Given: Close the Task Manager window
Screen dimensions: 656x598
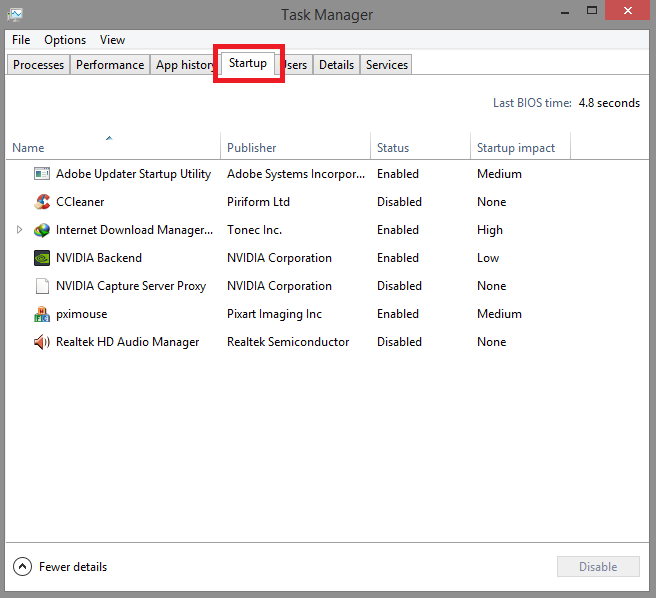Looking at the screenshot, I should (x=628, y=10).
